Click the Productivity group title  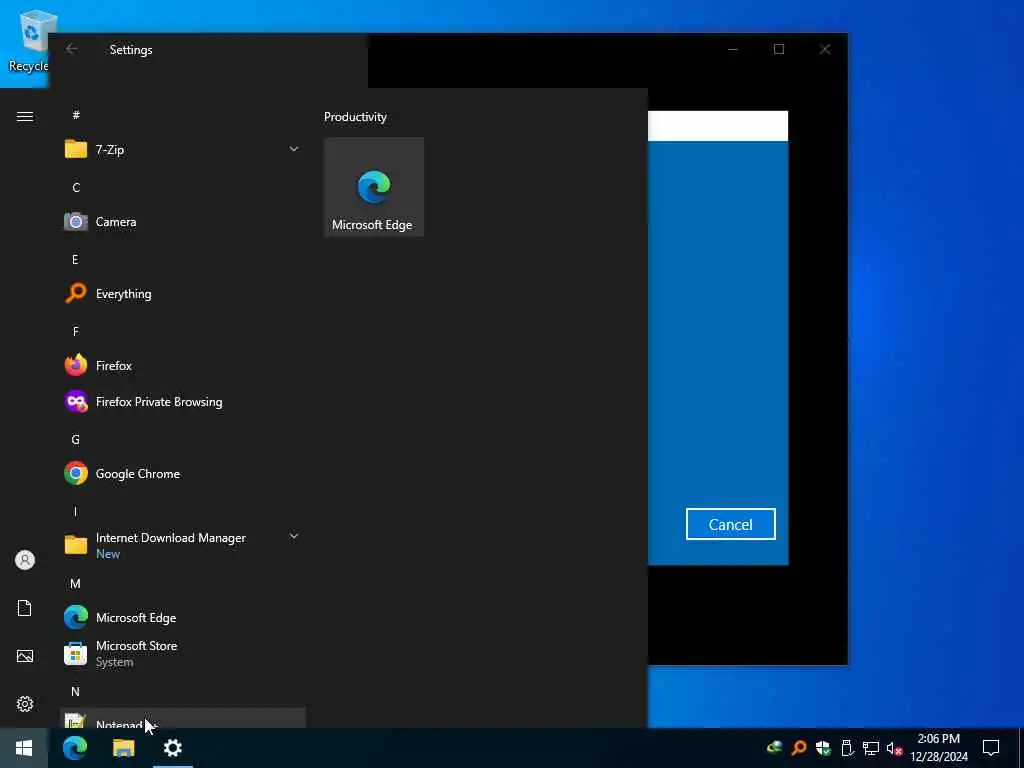coord(355,117)
